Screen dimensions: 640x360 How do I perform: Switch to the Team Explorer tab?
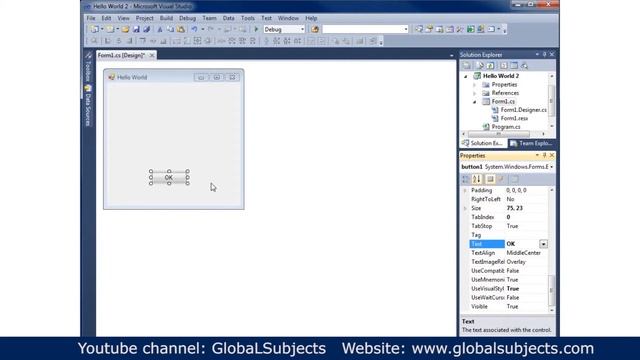pos(531,143)
